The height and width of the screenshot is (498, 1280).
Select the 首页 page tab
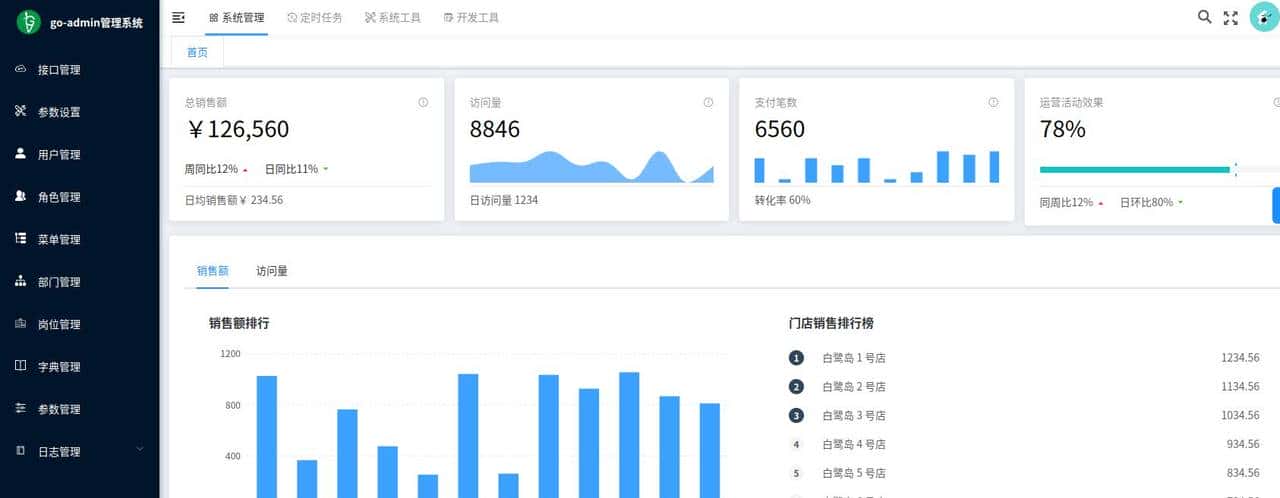point(198,53)
